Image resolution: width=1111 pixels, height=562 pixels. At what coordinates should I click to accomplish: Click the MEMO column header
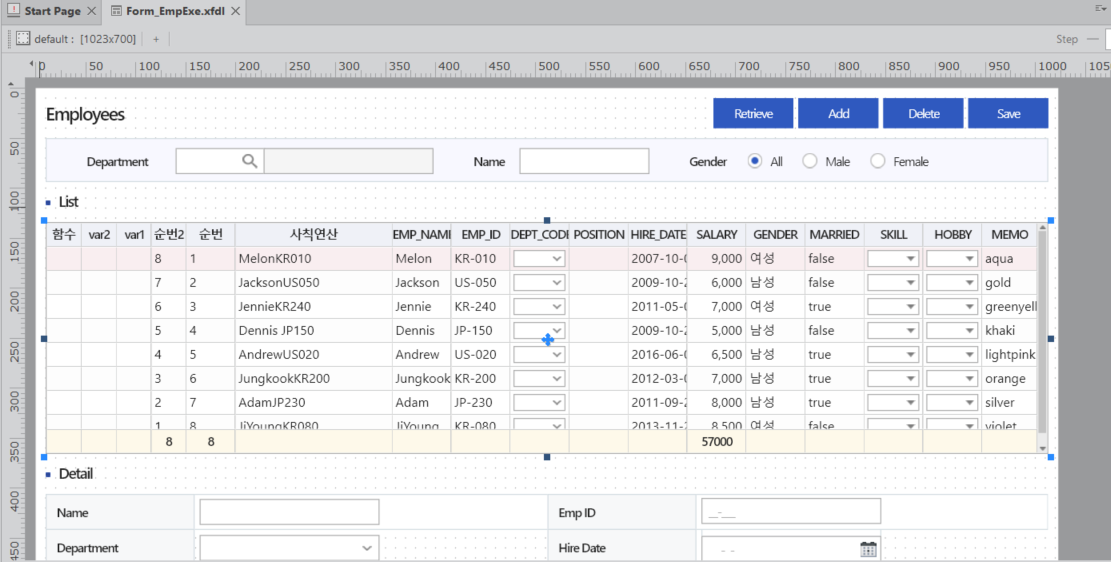coord(1009,235)
